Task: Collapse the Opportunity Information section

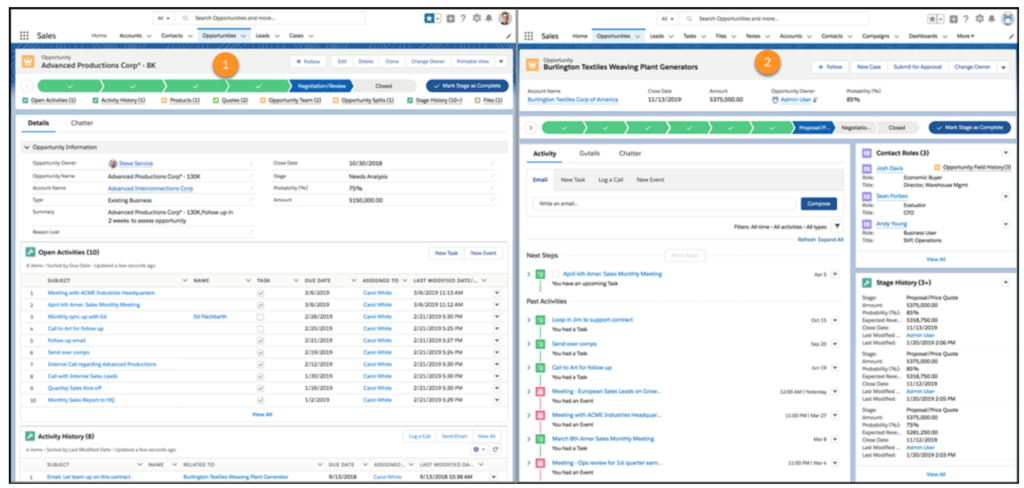Action: (26, 148)
